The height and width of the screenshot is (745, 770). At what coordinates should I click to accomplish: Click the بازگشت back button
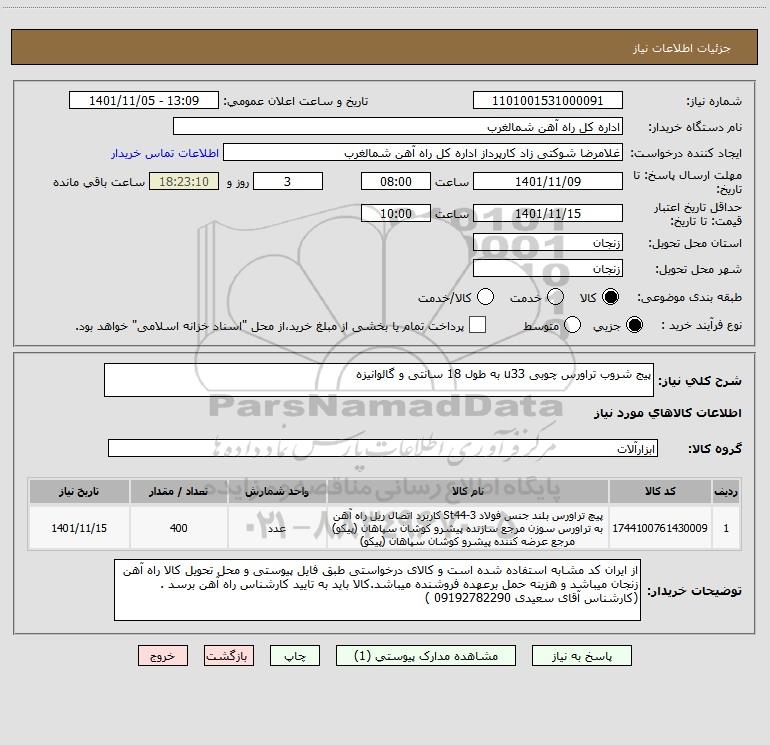(x=229, y=656)
